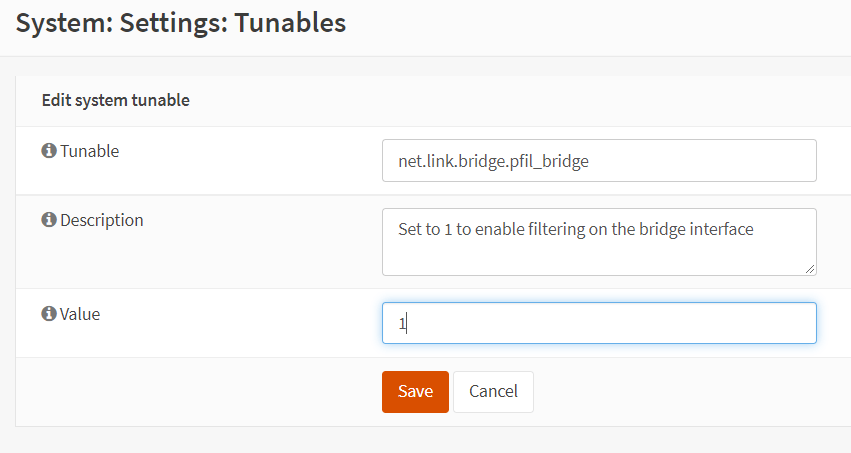
Task: Click the Tunable field label
Action: click(x=89, y=151)
